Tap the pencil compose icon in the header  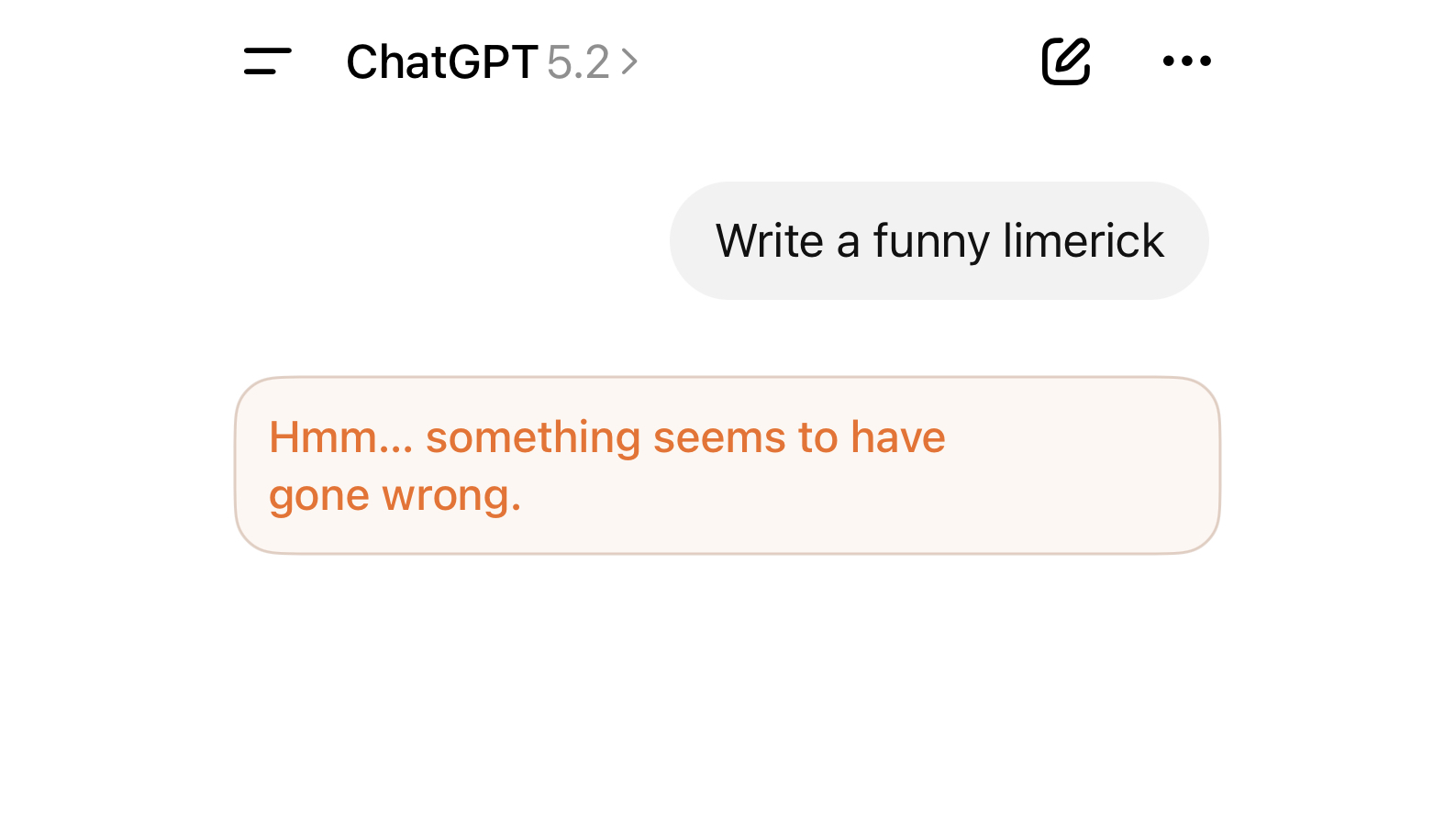click(1066, 61)
